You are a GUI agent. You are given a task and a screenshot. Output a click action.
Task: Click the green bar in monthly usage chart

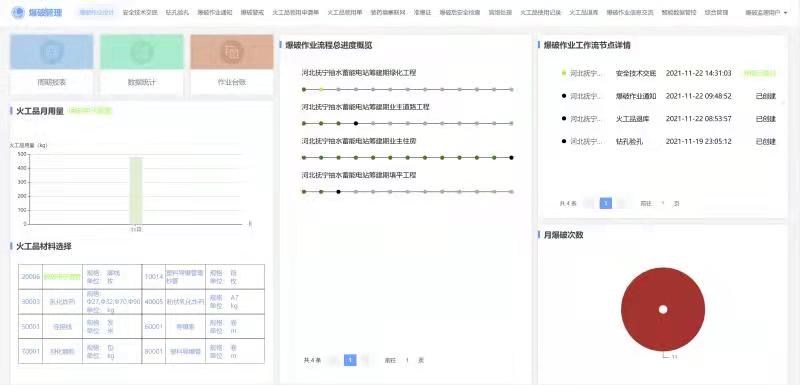(136, 190)
